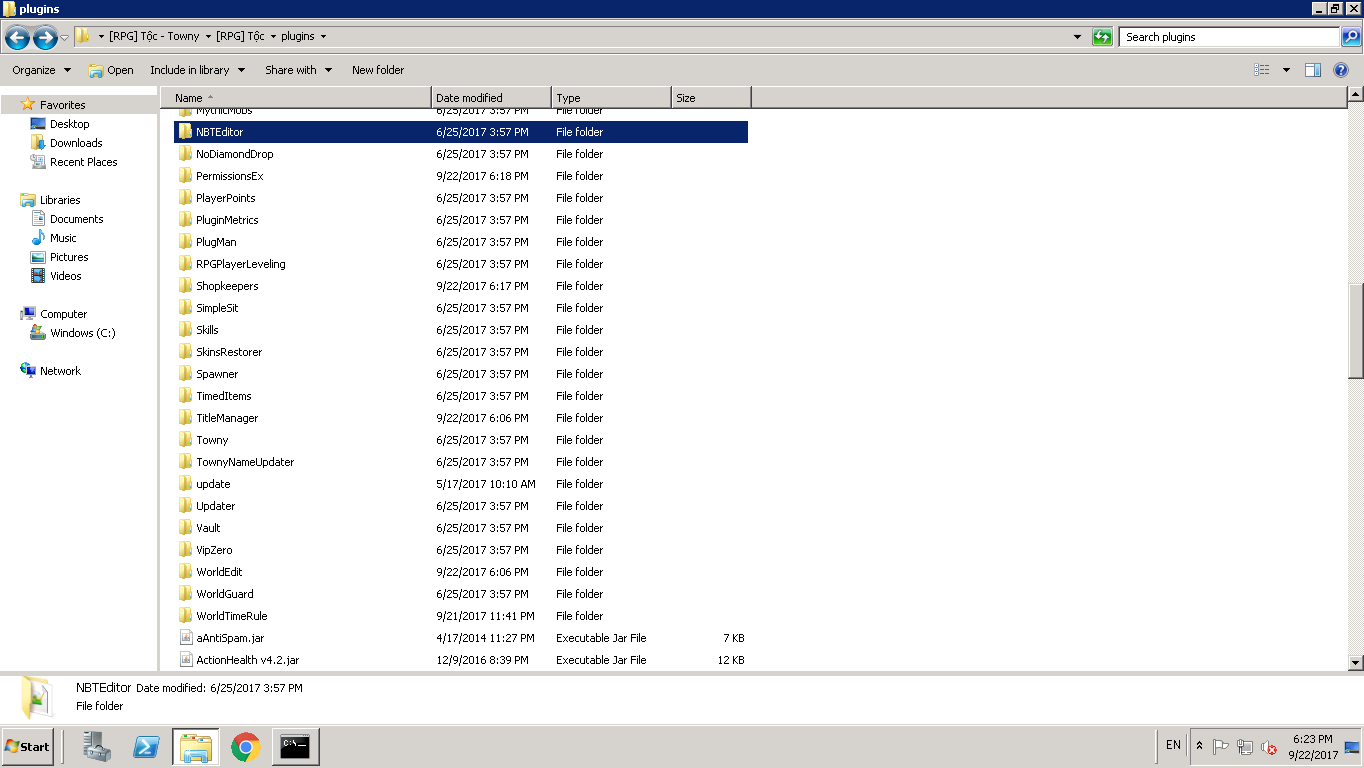Click the search magnifier icon
Image resolution: width=1364 pixels, height=768 pixels.
tap(1350, 37)
